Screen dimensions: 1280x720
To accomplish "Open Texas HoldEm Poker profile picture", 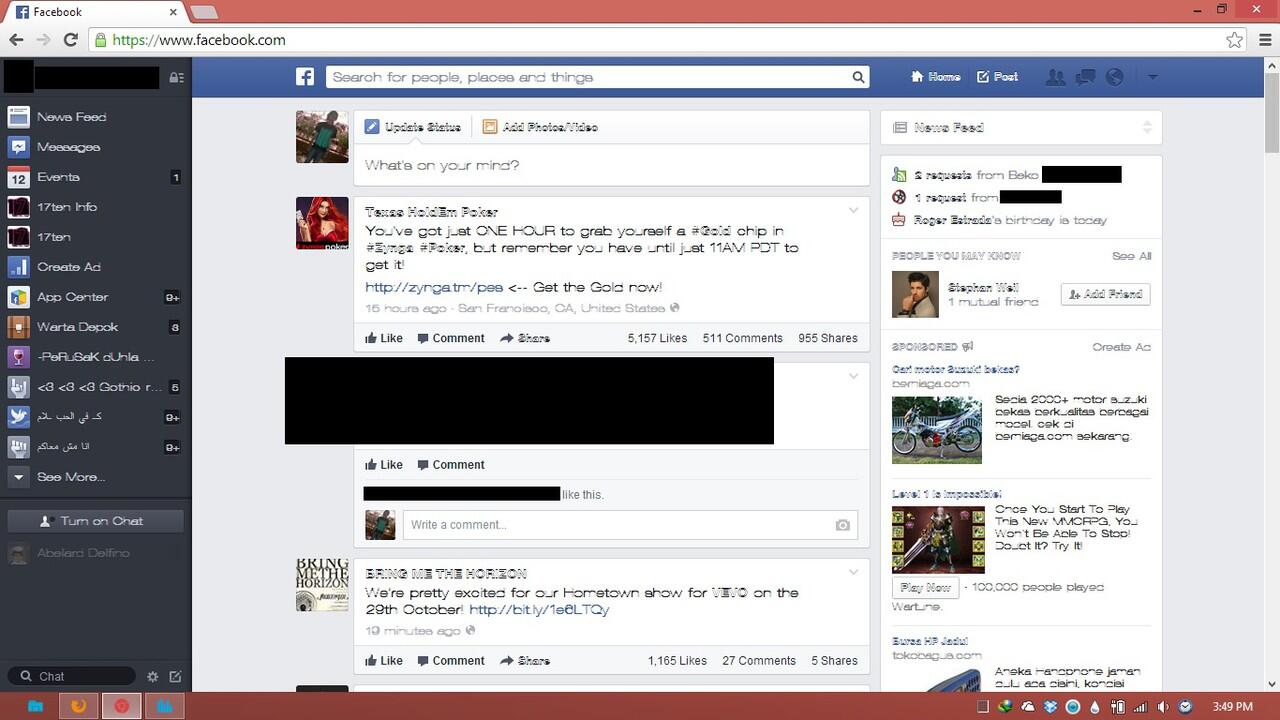I will [x=322, y=223].
